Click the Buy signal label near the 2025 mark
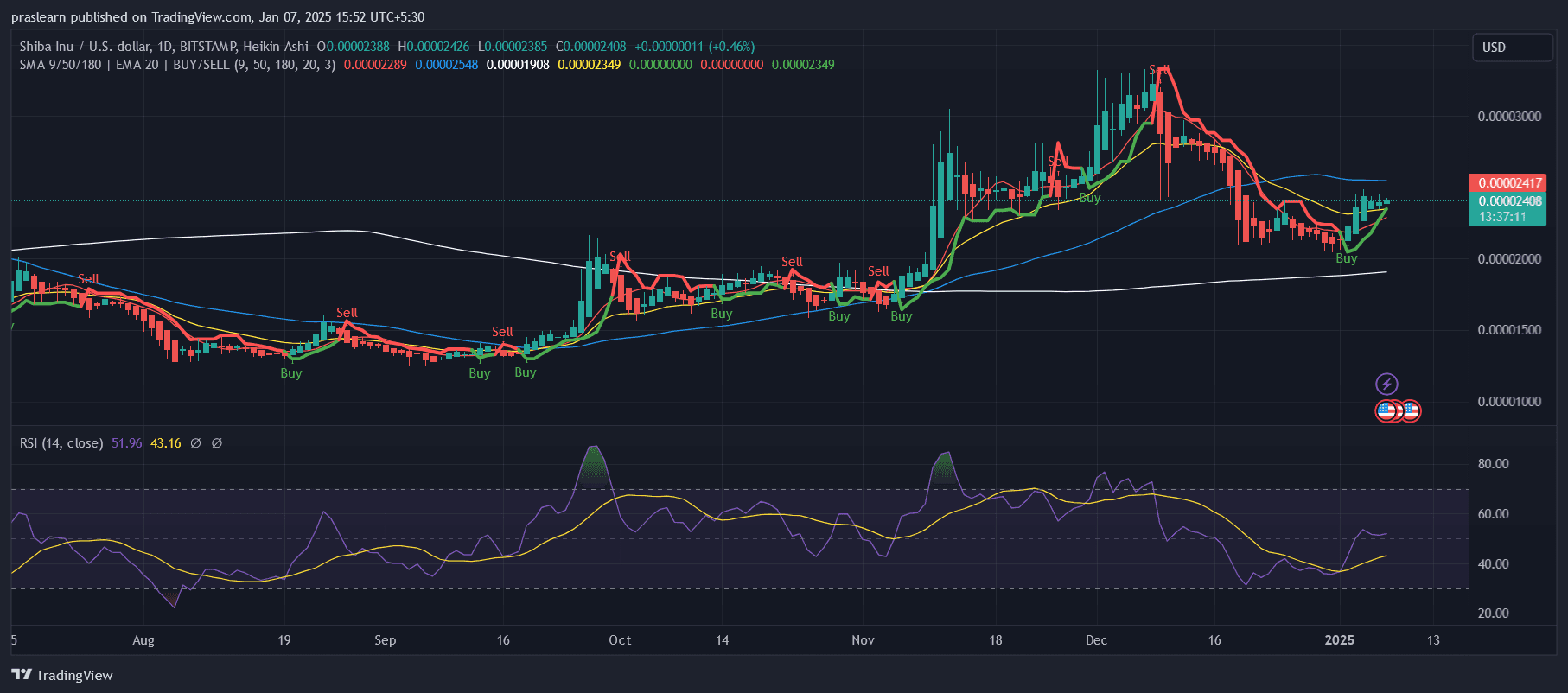Screen dimensions: 1568x693 (1347, 258)
